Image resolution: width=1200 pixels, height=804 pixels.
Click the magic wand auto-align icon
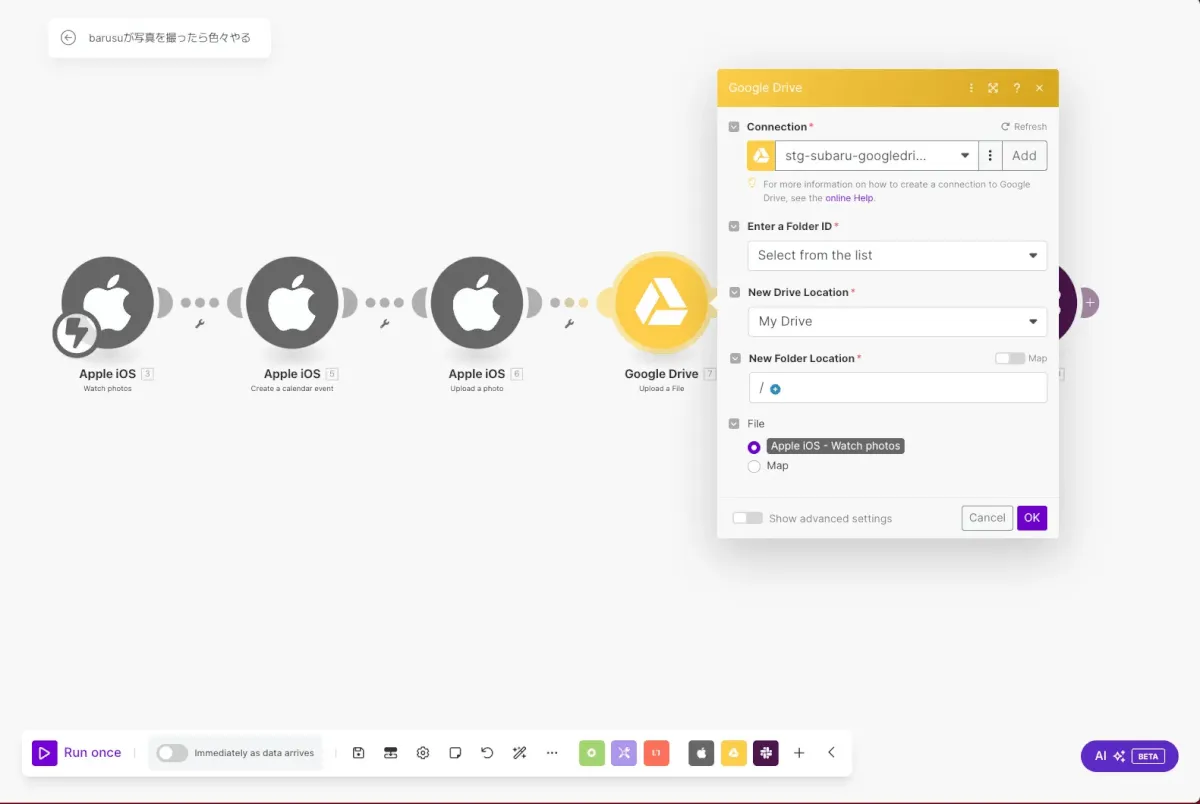pos(519,753)
